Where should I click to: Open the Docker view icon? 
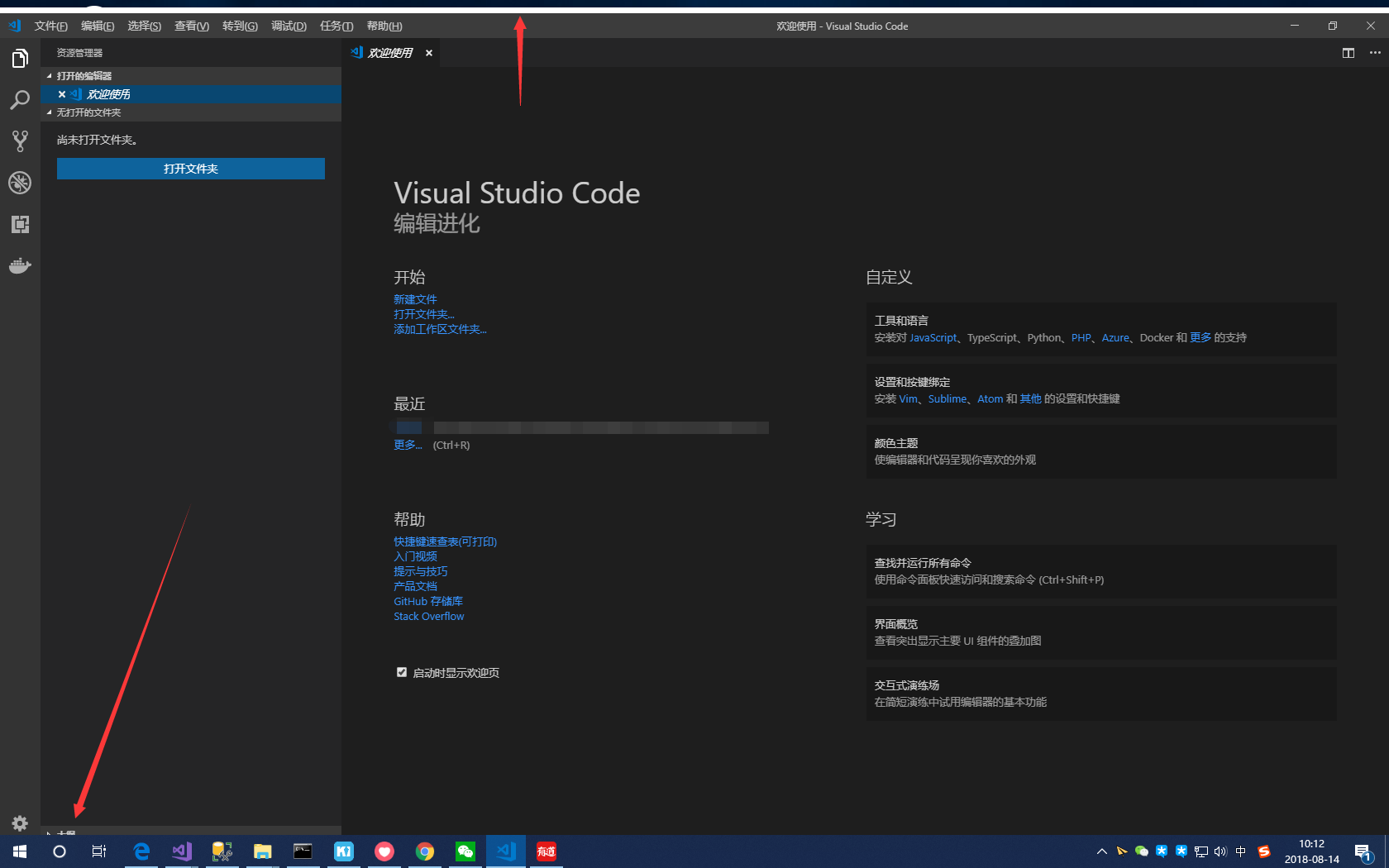[x=20, y=265]
